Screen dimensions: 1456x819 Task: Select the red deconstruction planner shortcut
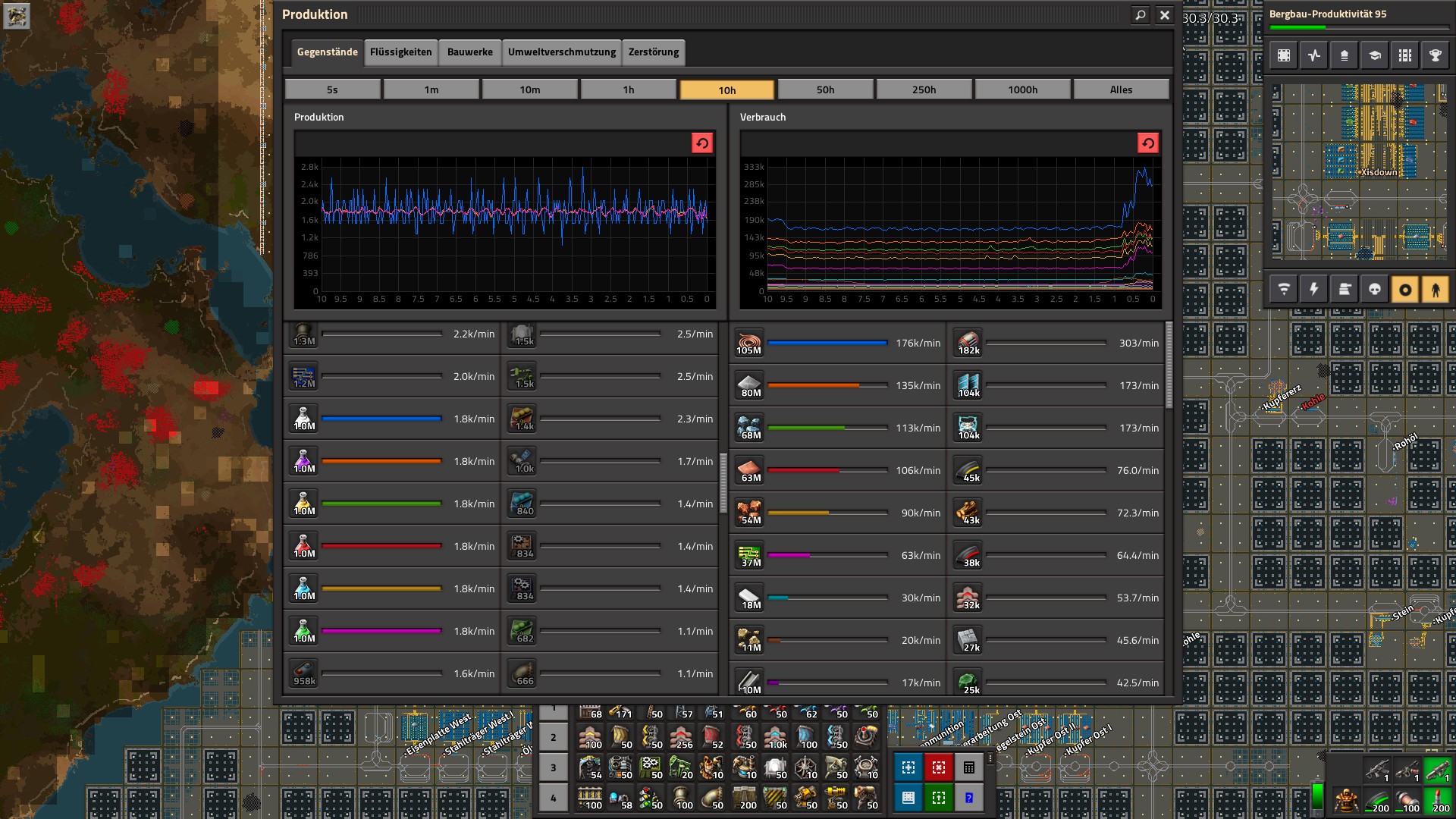(x=939, y=767)
